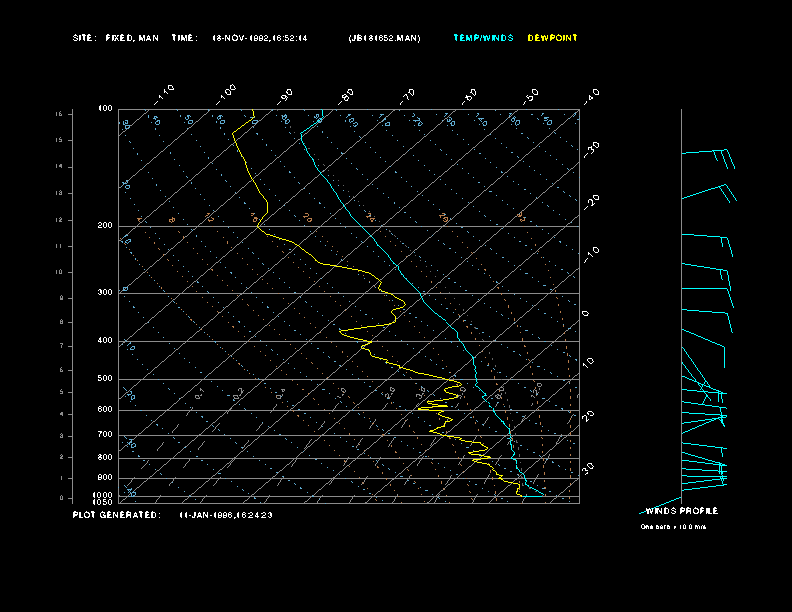Click the 700 pressure level label
This screenshot has height=612, width=792.
[x=105, y=435]
